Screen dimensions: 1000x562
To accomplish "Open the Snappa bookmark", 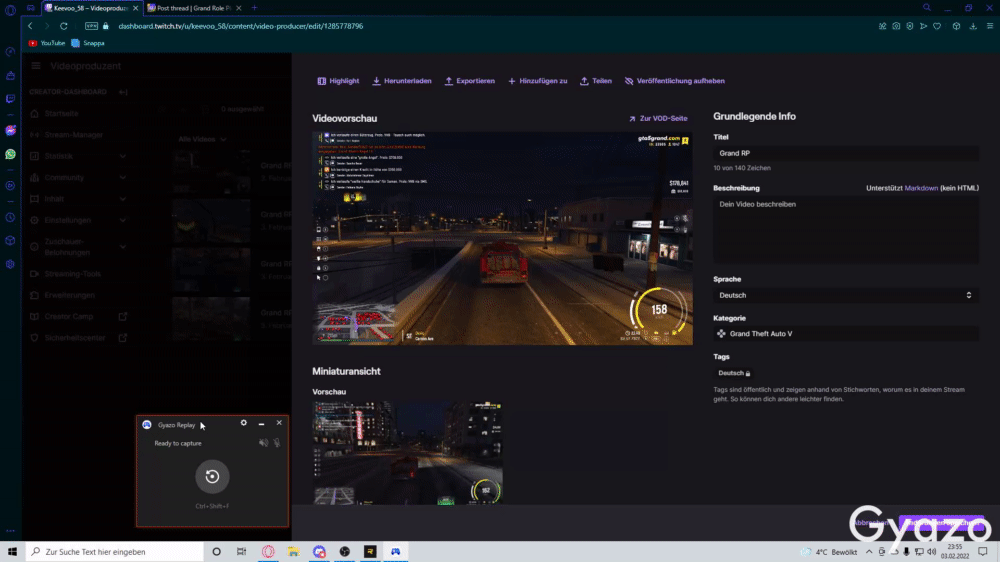I will pos(88,43).
